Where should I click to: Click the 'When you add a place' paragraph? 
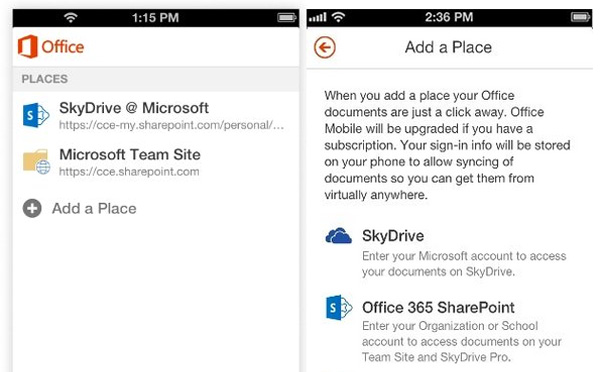pos(447,145)
